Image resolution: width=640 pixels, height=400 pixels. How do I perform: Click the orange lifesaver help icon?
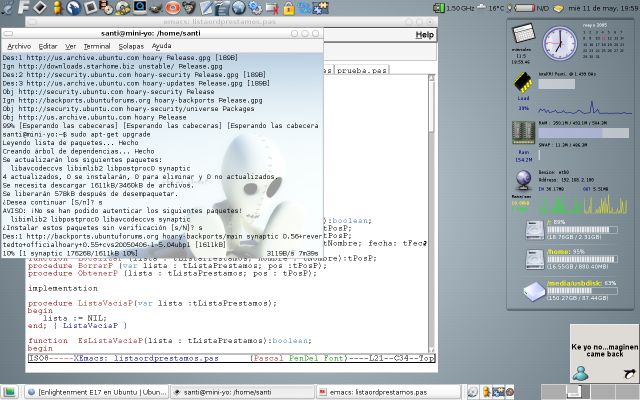pos(173,7)
